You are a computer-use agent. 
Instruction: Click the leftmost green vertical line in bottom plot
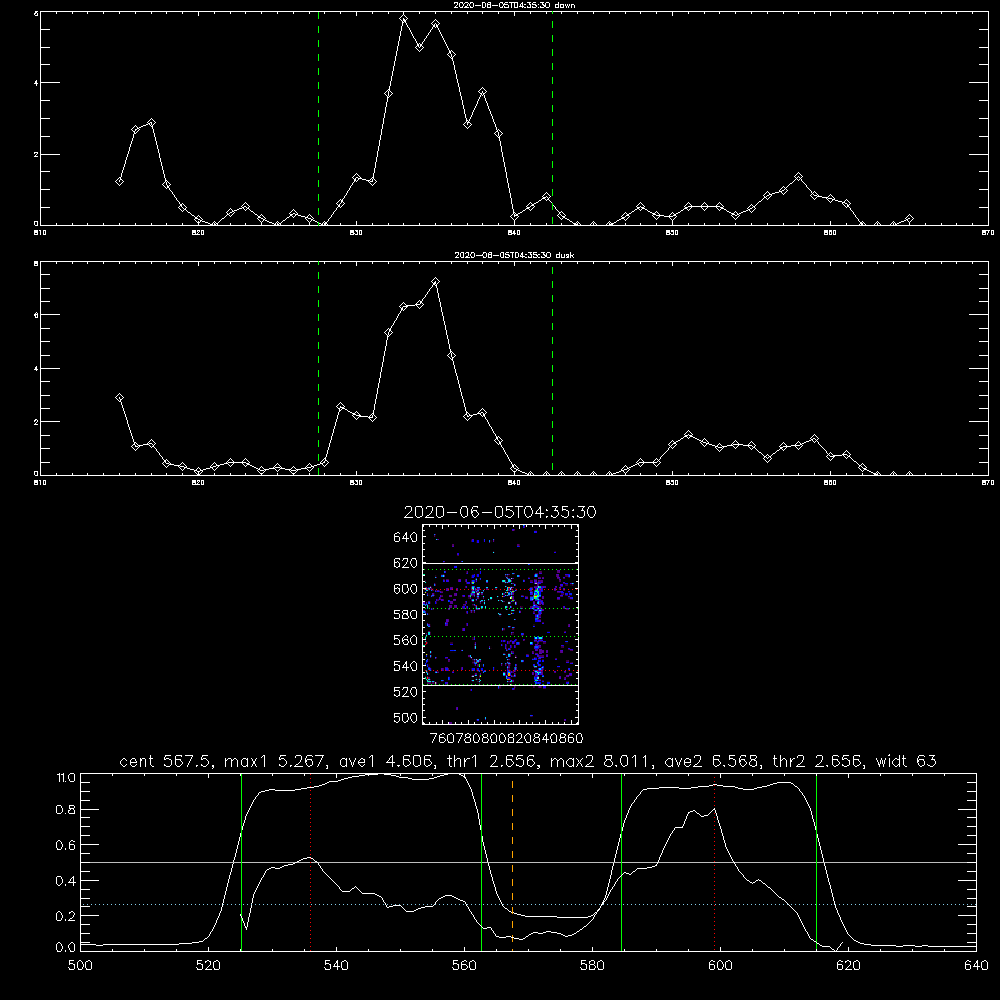click(241, 861)
